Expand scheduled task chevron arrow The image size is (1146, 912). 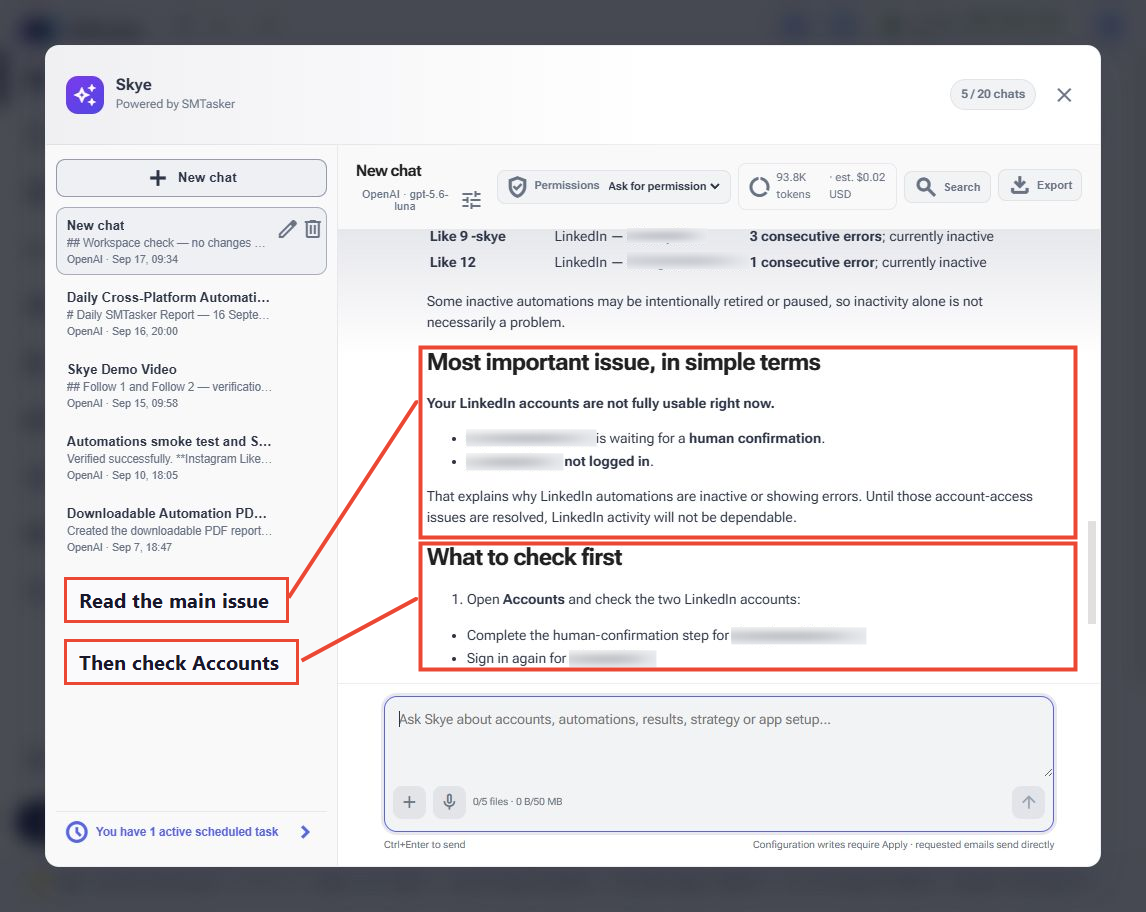pos(305,832)
